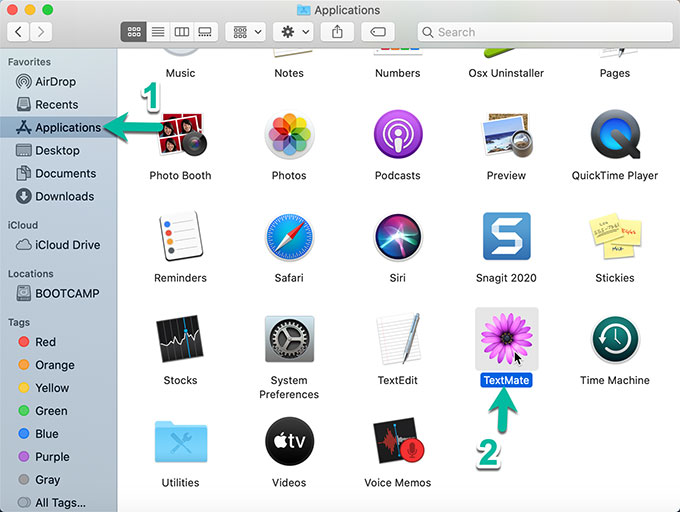Select the Time Machine icon
680x512 pixels.
(x=615, y=339)
